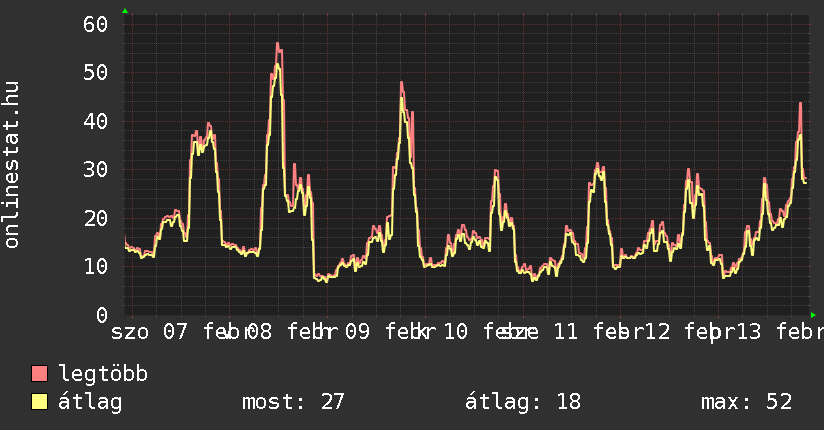Click the green arrow ending the x-axis
Viewport: 824px width, 430px height.
point(815,315)
